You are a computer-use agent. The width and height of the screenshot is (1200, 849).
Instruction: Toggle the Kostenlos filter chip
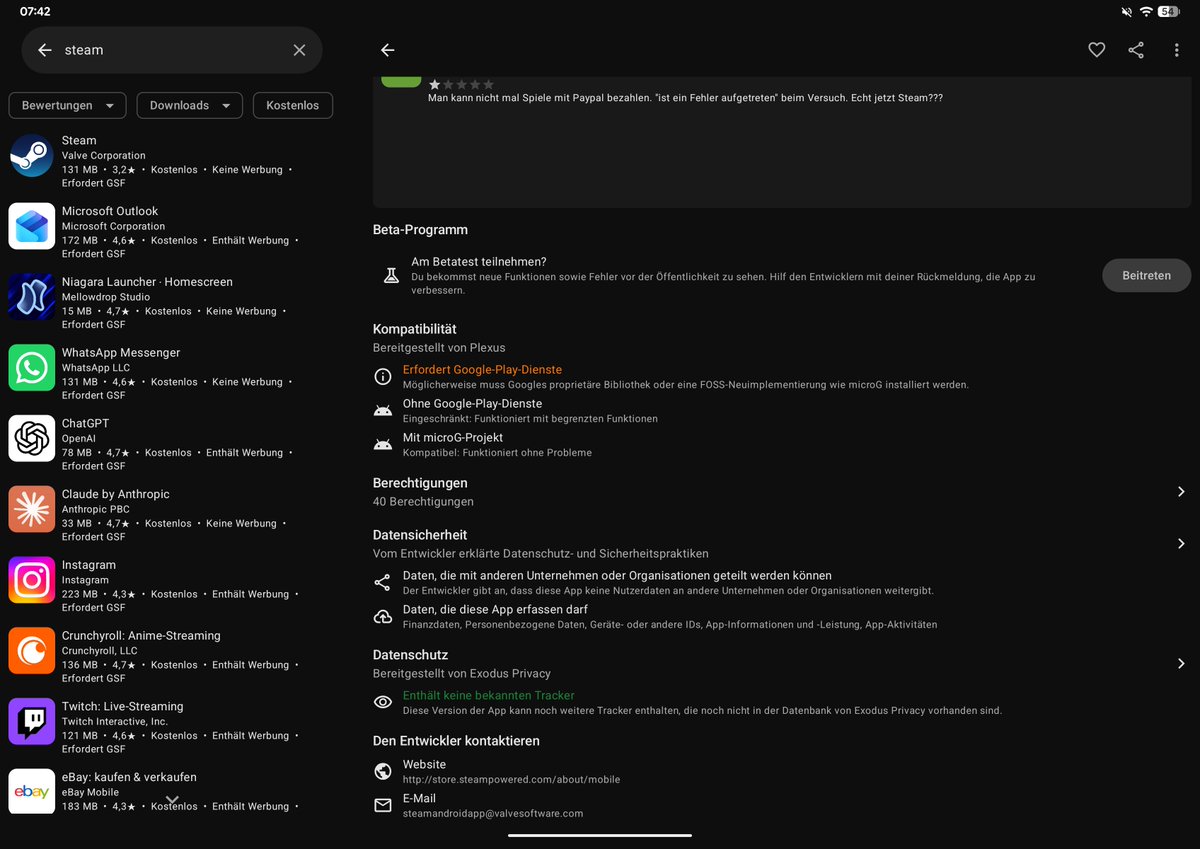coord(293,105)
